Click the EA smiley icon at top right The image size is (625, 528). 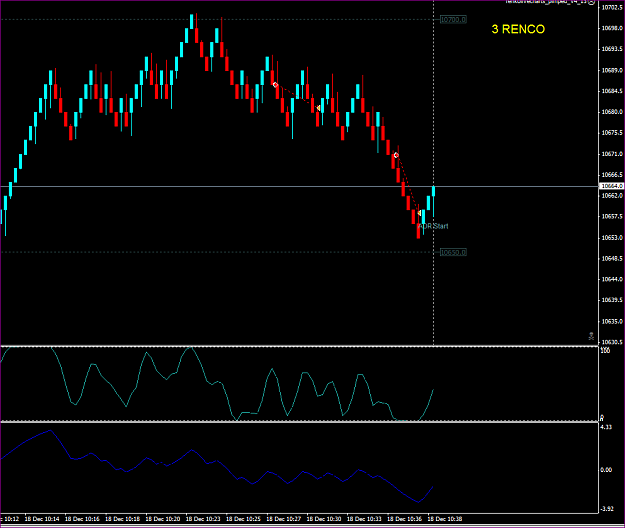tap(592, 2)
